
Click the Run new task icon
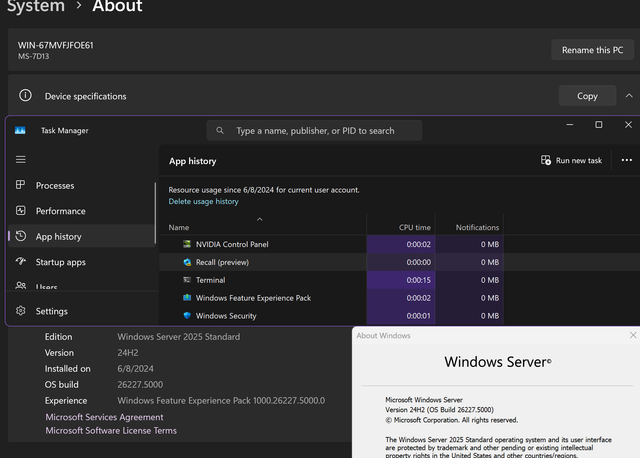[546, 160]
